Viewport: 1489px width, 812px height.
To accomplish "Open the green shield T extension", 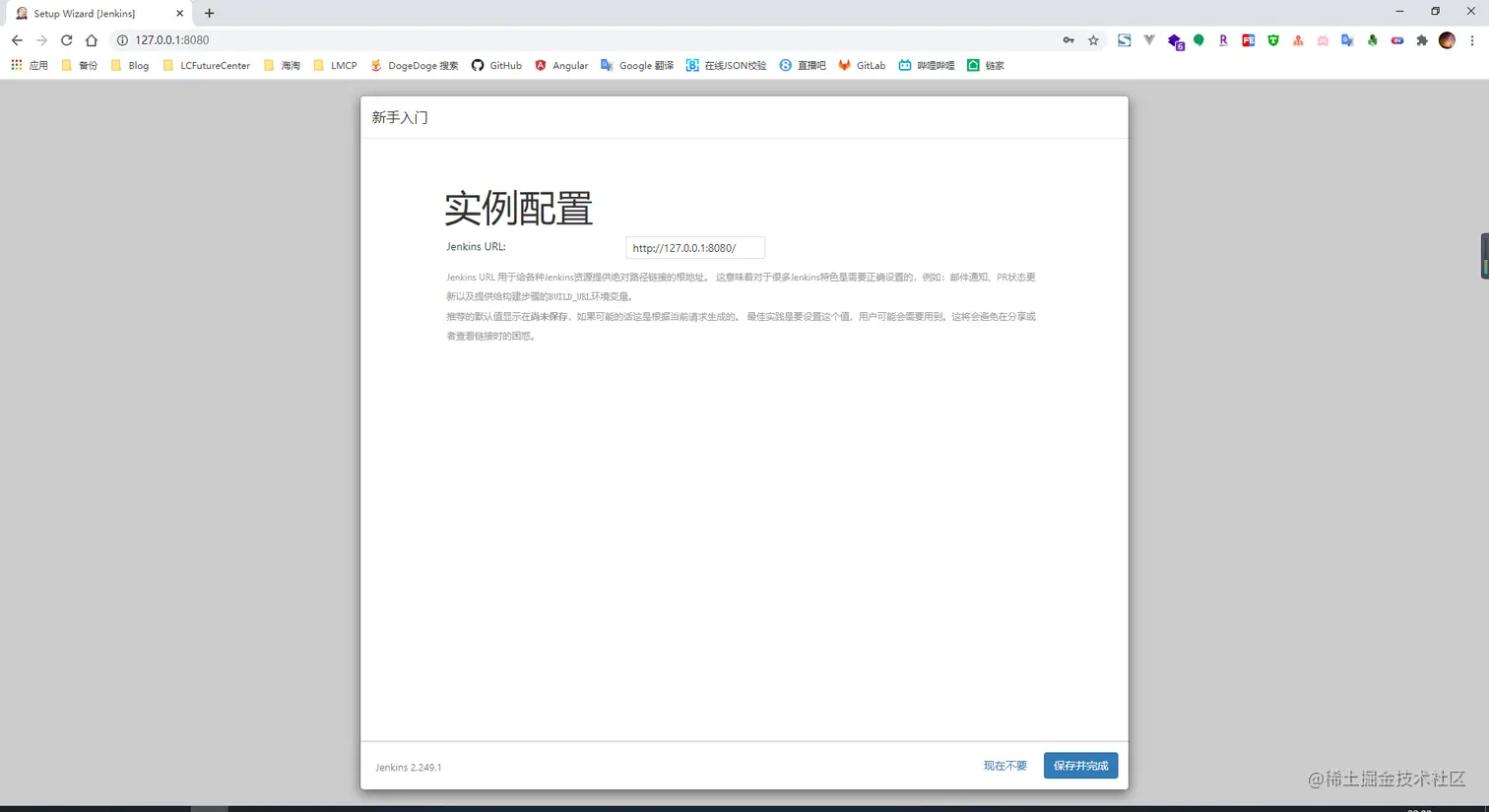I will pyautogui.click(x=1273, y=40).
